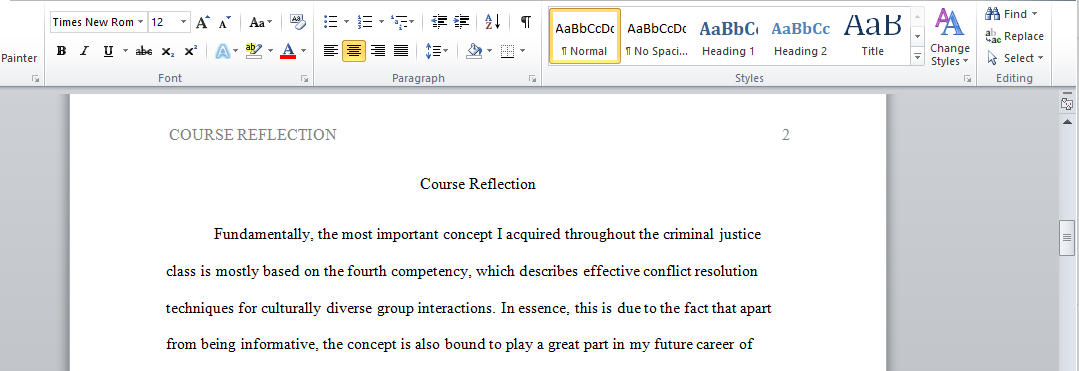
Task: Click the page number 2 in header
Action: tap(785, 135)
